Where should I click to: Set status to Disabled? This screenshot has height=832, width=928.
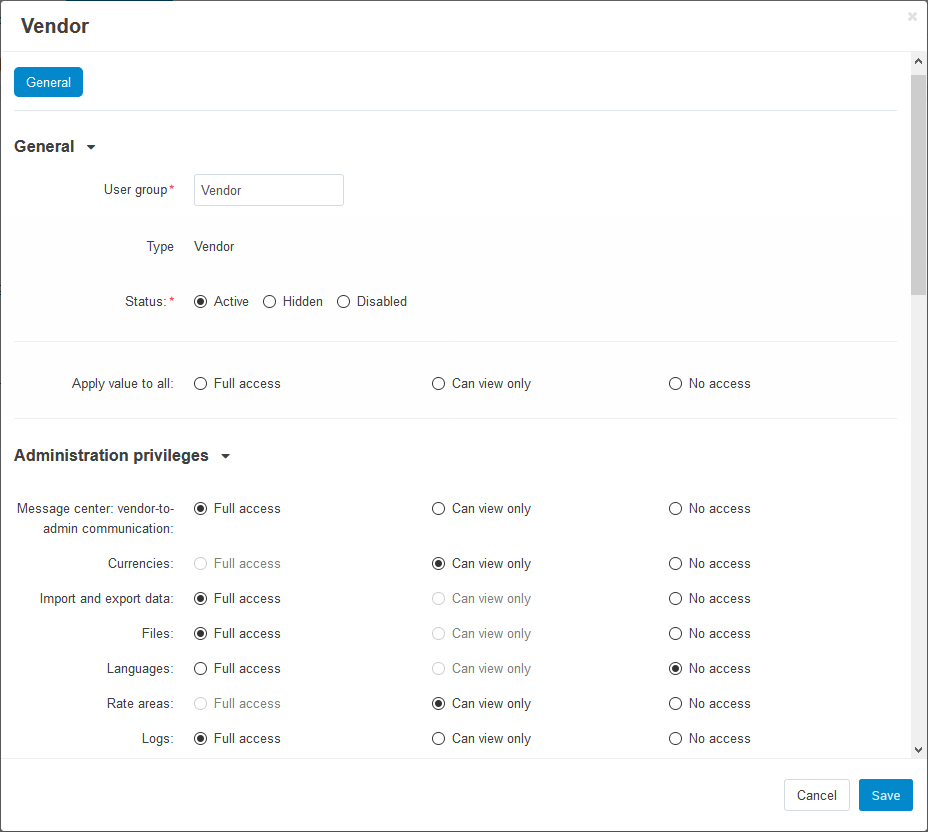point(343,302)
